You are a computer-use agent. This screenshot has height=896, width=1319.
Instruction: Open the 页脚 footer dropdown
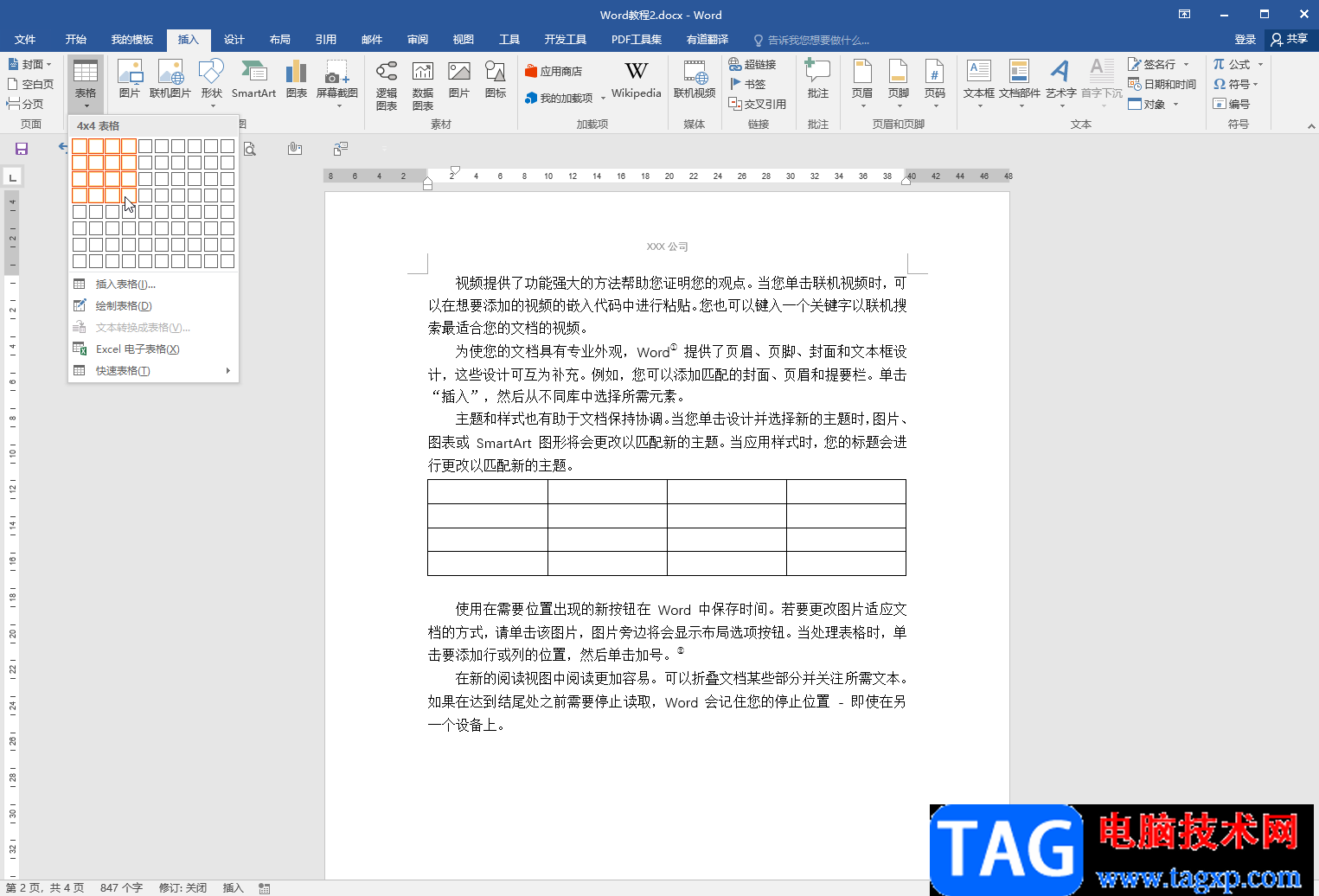pos(899,83)
